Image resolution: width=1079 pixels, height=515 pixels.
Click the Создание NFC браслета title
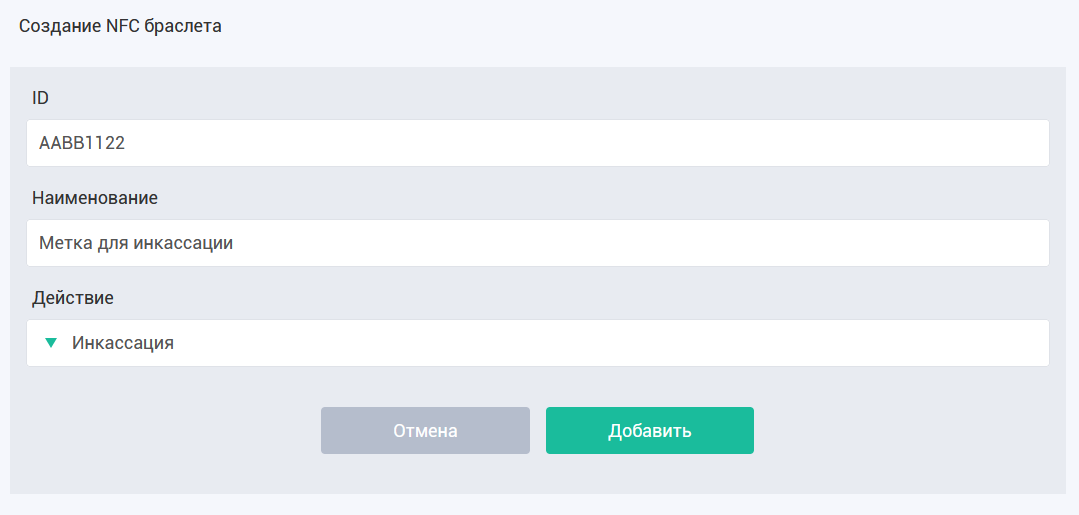point(120,27)
